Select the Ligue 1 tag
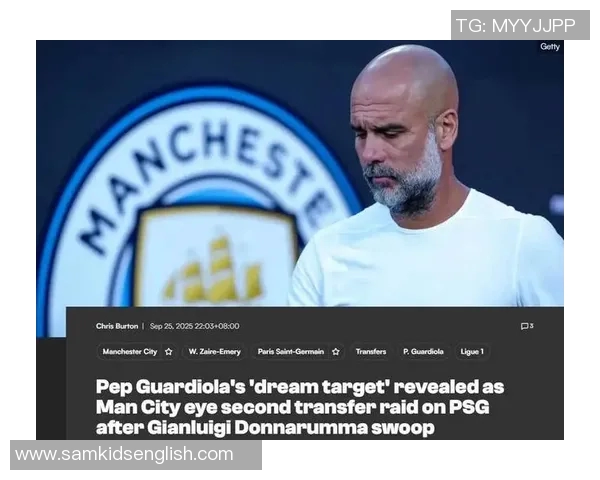The height and width of the screenshot is (480, 600). point(472,352)
